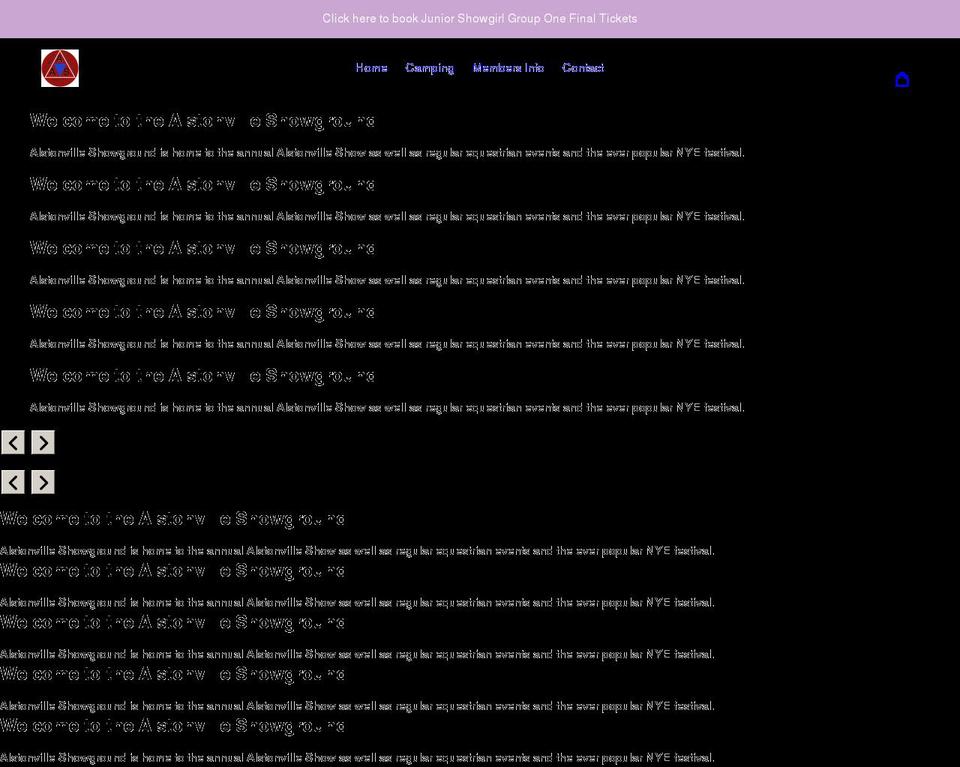The width and height of the screenshot is (960, 767).
Task: Open the Camping navigation item
Action: 429,67
